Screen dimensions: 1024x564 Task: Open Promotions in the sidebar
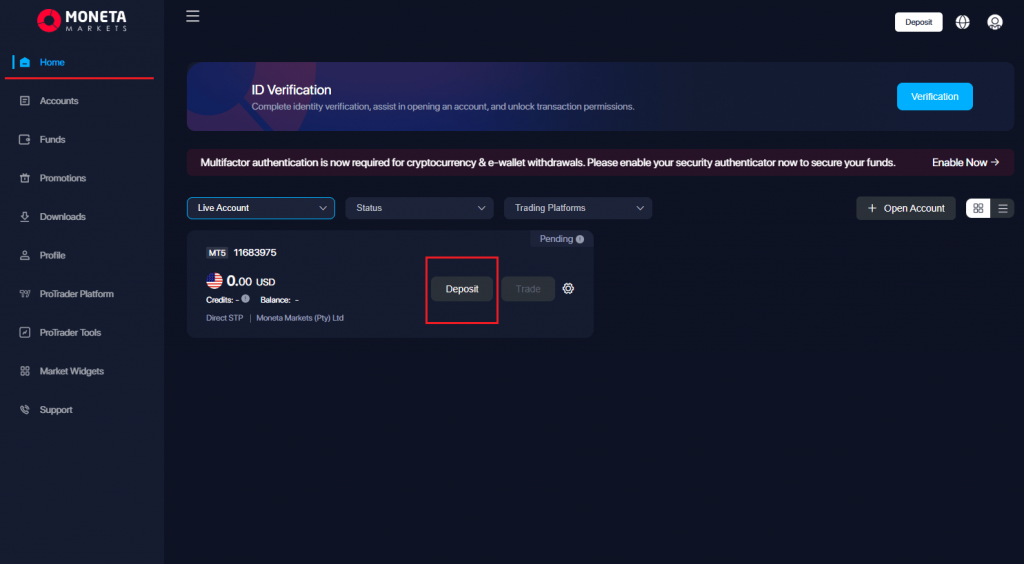pos(63,178)
